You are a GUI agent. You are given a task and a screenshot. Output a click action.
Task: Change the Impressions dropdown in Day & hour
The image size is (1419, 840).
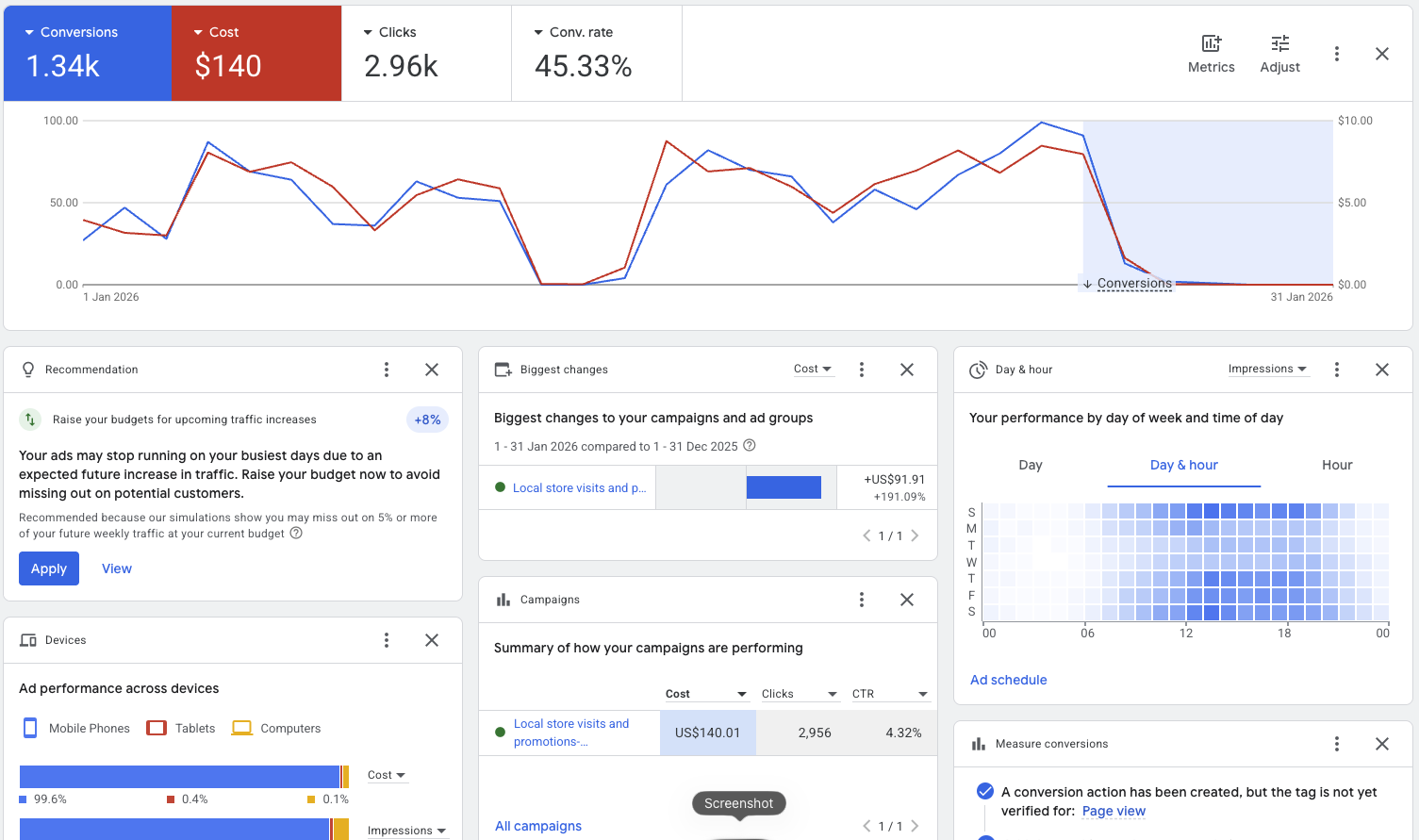click(x=1267, y=370)
